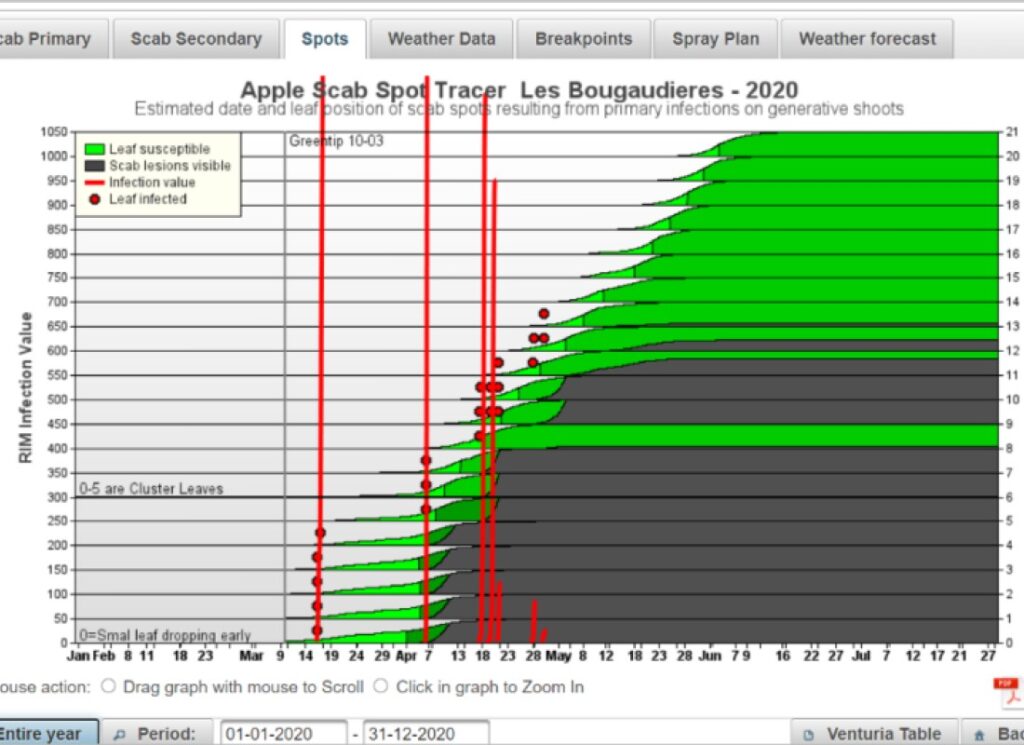The image size is (1024, 745).
Task: Click the PDF export icon
Action: pos(1010,693)
